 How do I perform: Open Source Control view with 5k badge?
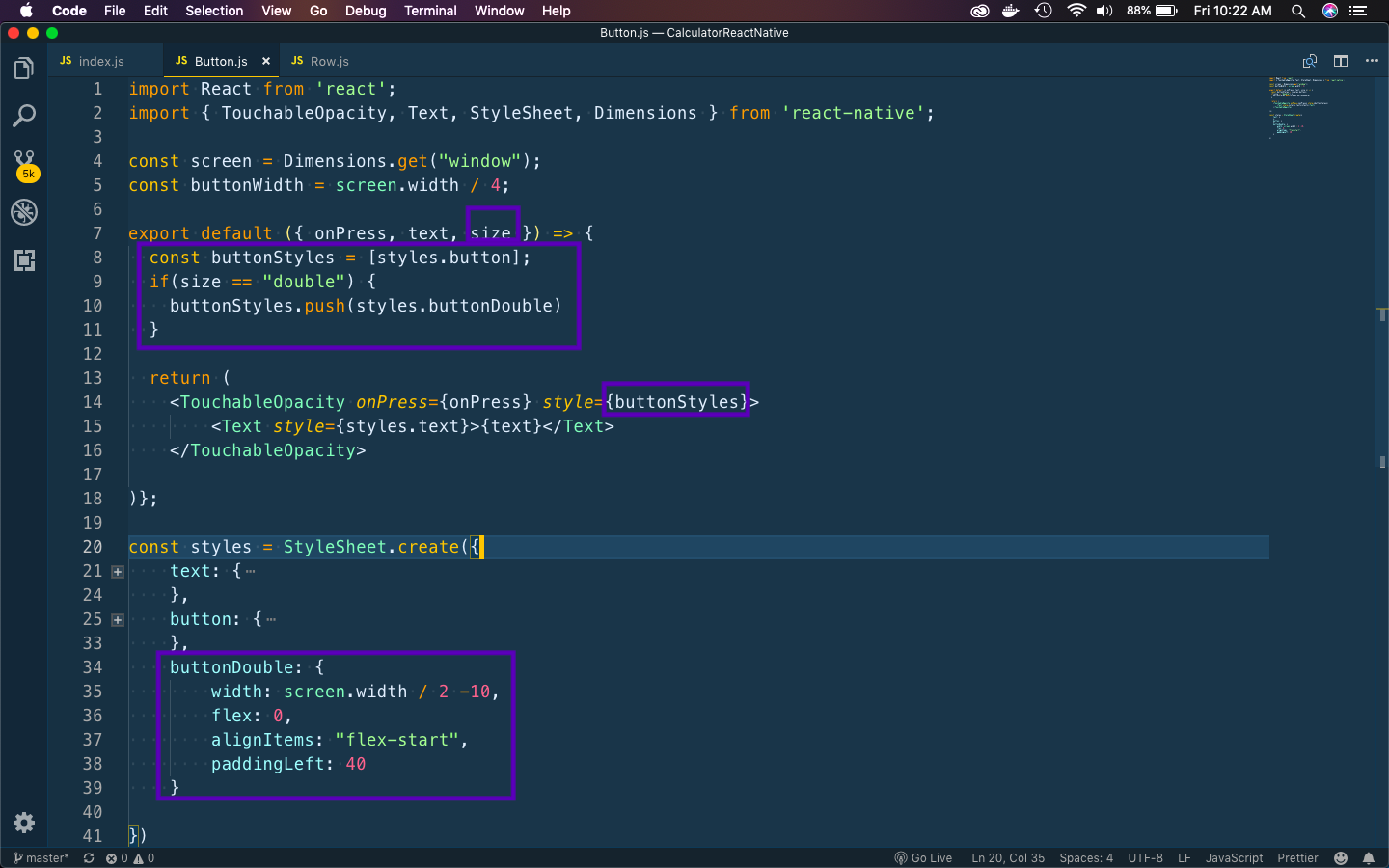[x=25, y=165]
